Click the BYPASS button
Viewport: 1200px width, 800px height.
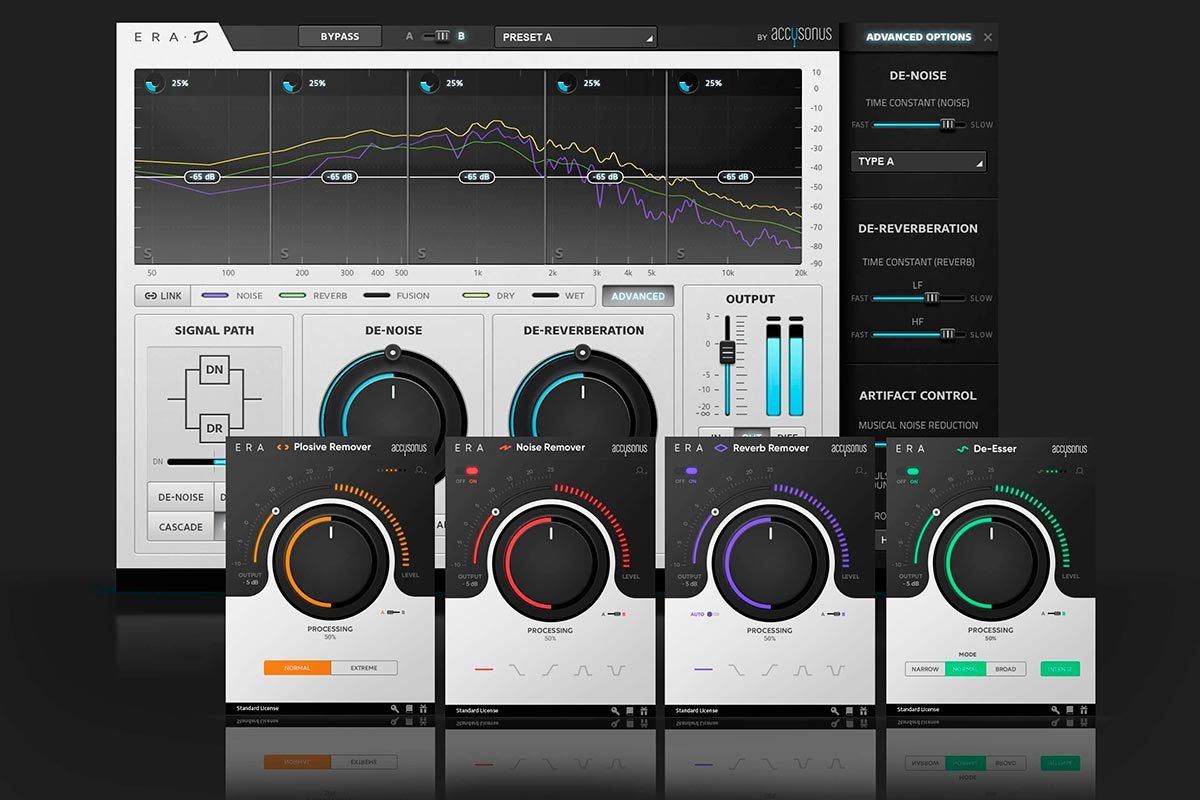pyautogui.click(x=339, y=37)
